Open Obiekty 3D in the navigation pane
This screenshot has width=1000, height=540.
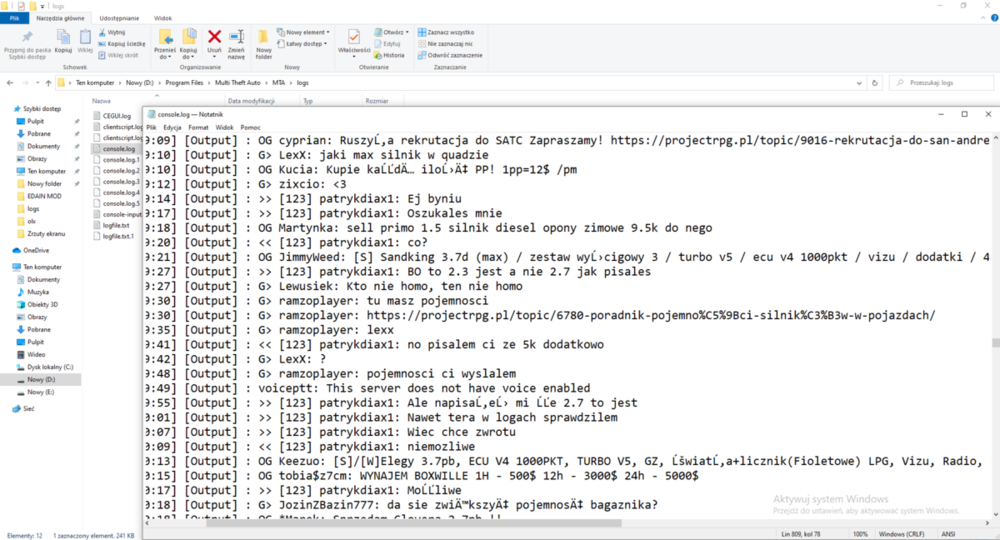[42, 304]
